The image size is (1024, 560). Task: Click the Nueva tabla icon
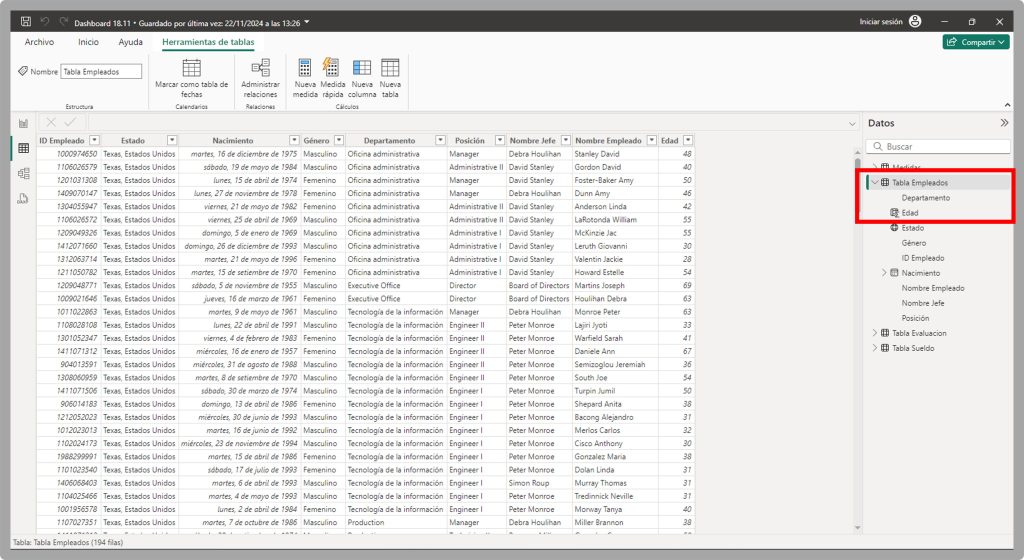pos(390,68)
